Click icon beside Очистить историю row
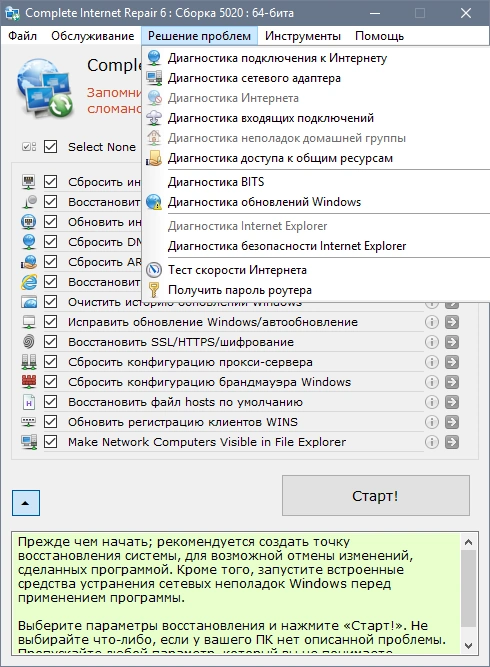Image resolution: width=490 pixels, height=667 pixels. click(x=29, y=302)
